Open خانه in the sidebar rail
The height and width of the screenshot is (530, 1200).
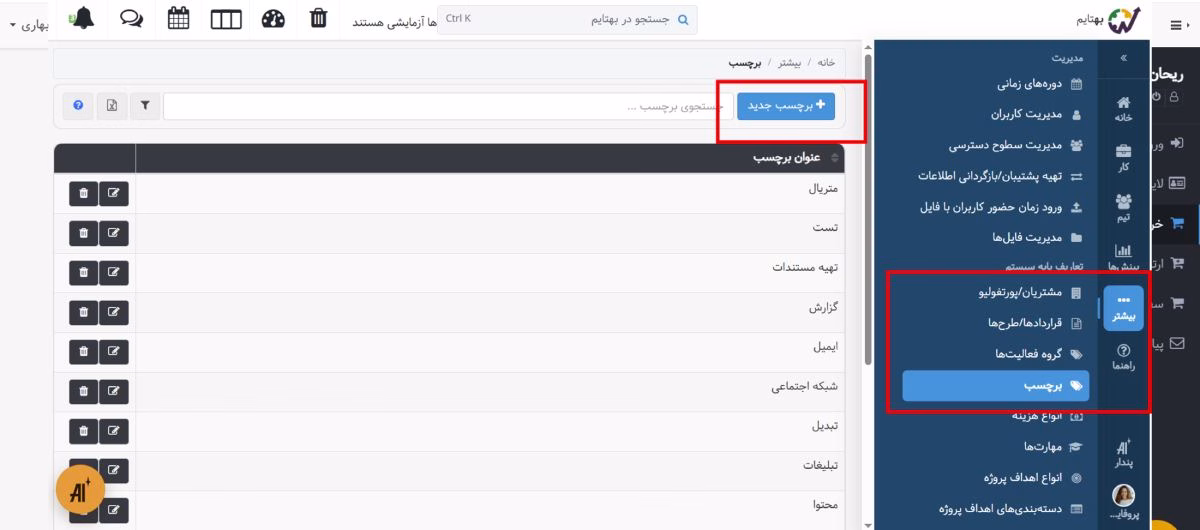[x=1123, y=109]
